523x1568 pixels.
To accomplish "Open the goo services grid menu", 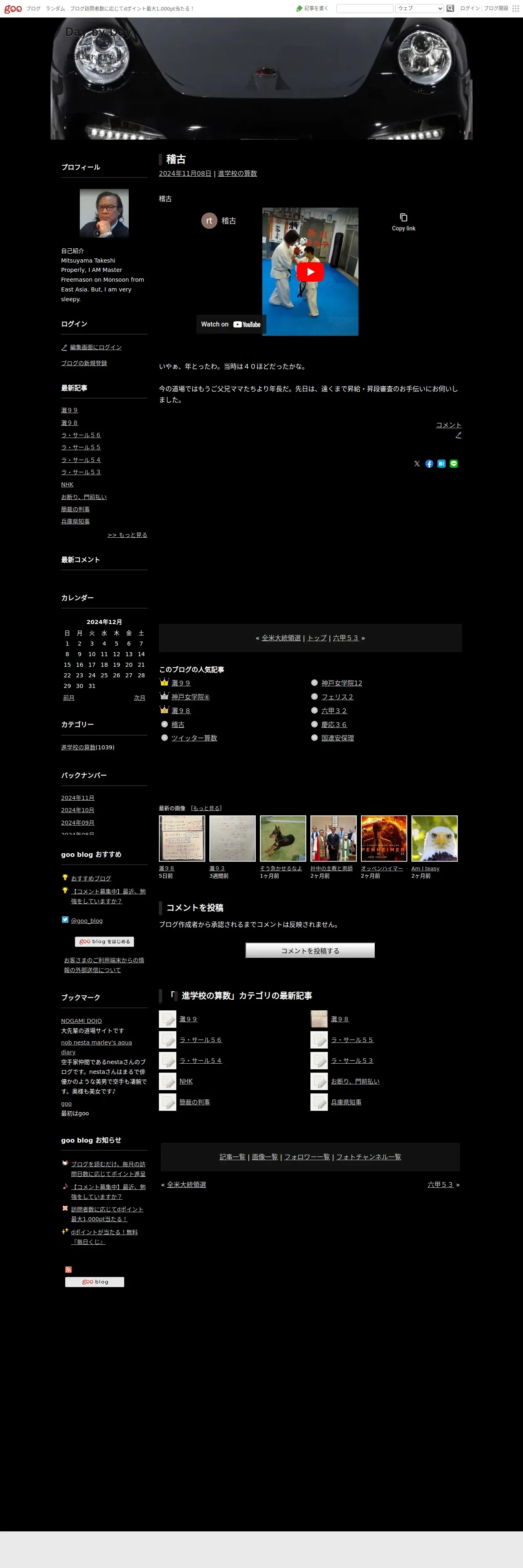I will (515, 9).
